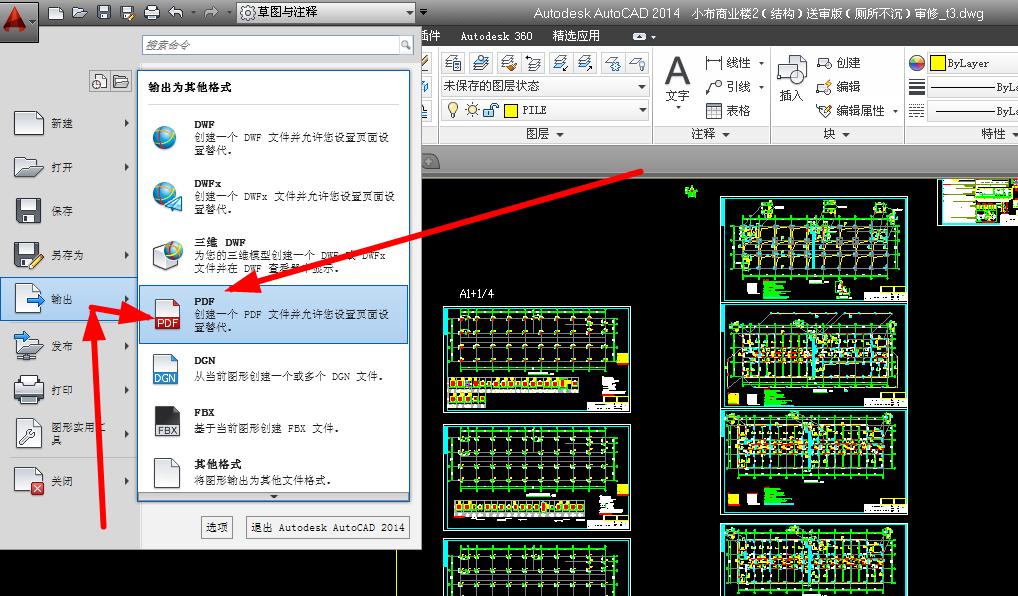Choose DGN export option
The image size is (1018, 596).
273,369
